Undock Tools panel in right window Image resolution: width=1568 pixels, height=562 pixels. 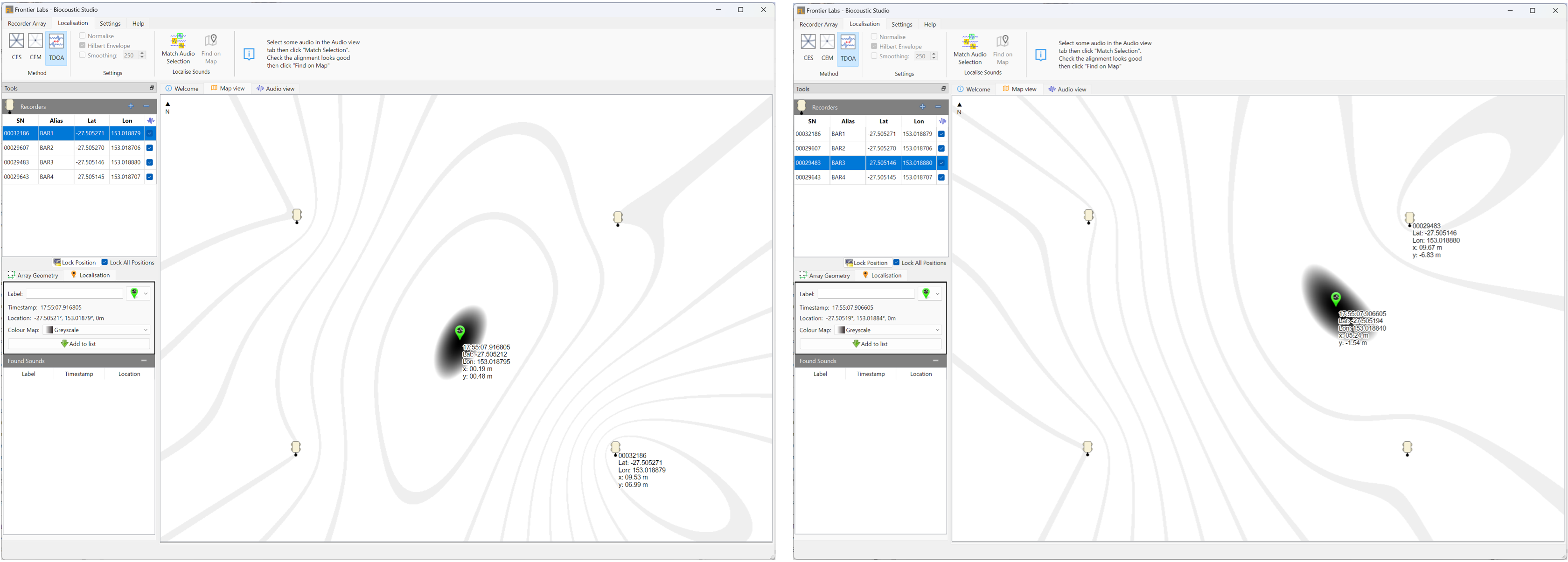[944, 89]
